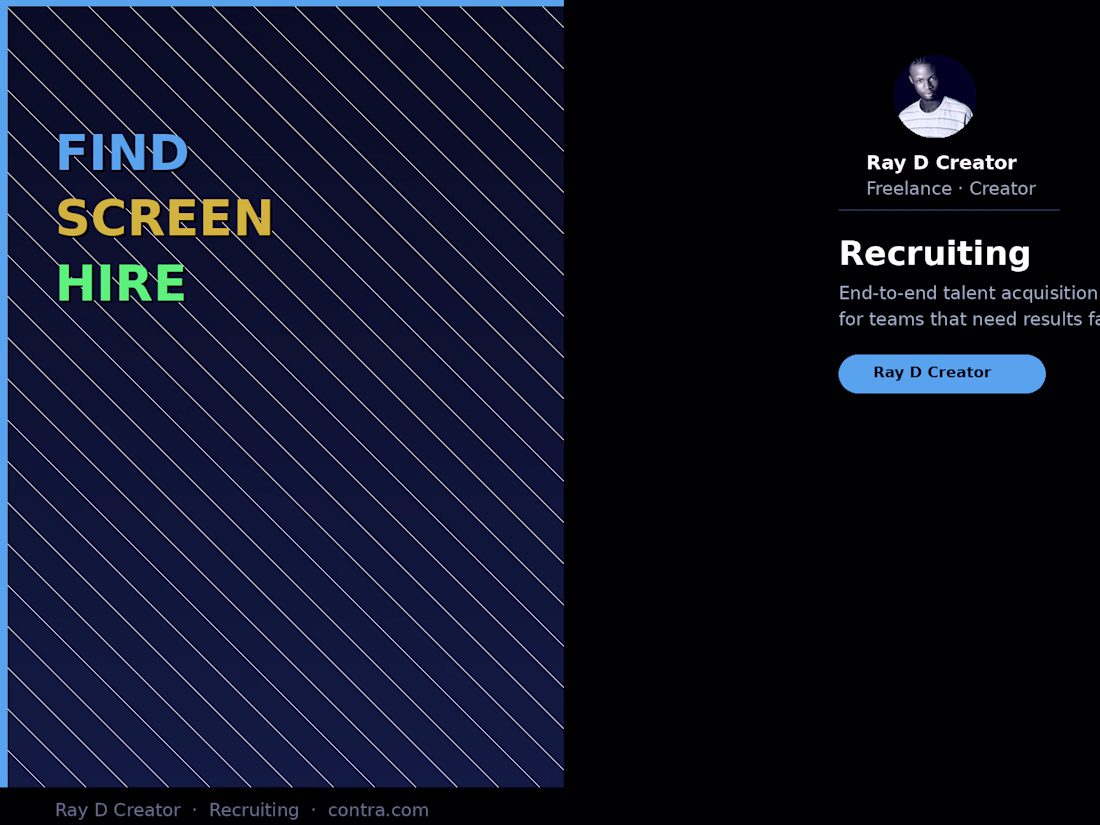Open contra.com in the footer
Viewport: 1100px width, 825px height.
378,810
